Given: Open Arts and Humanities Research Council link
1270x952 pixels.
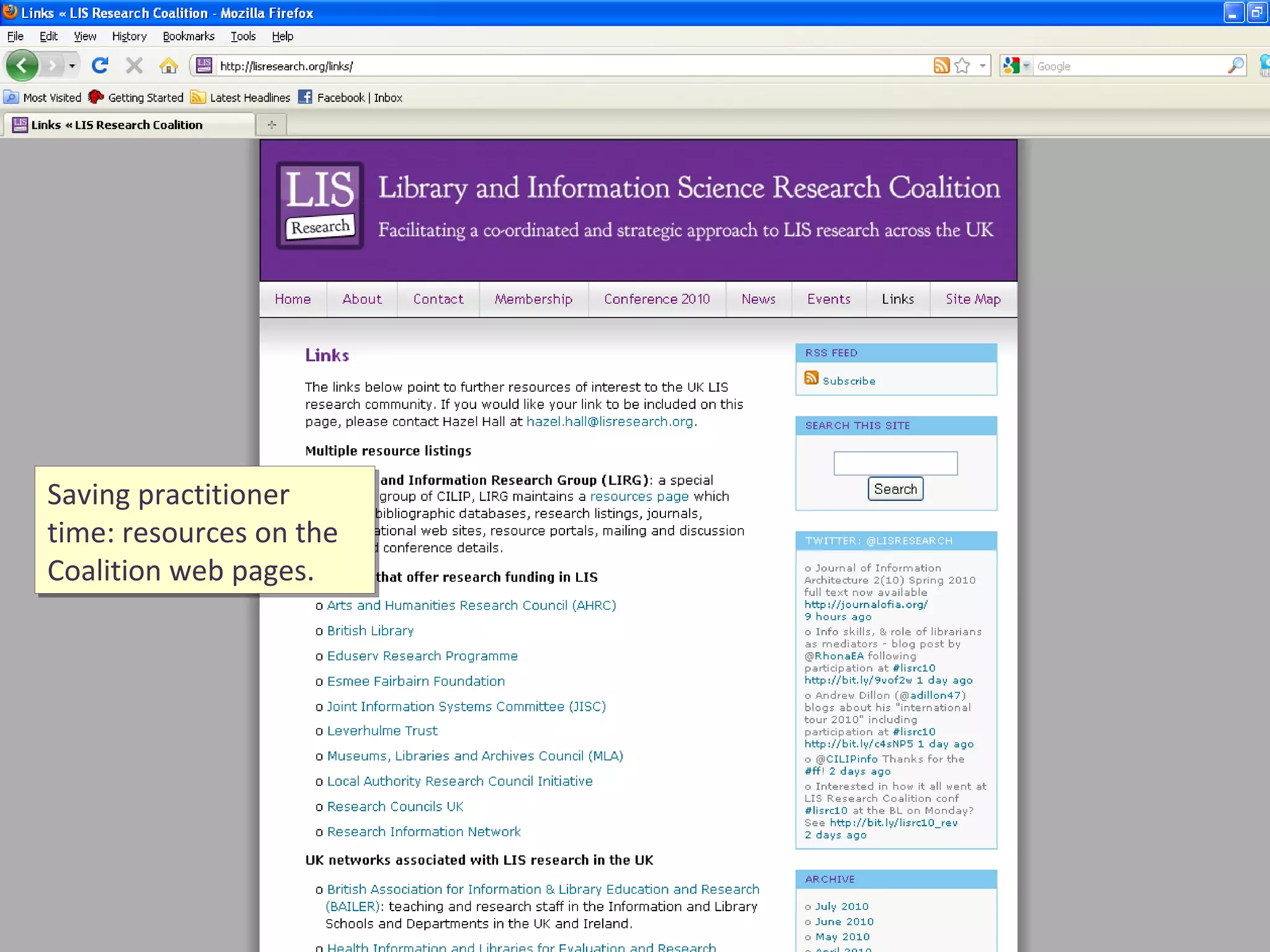Looking at the screenshot, I should click(471, 606).
